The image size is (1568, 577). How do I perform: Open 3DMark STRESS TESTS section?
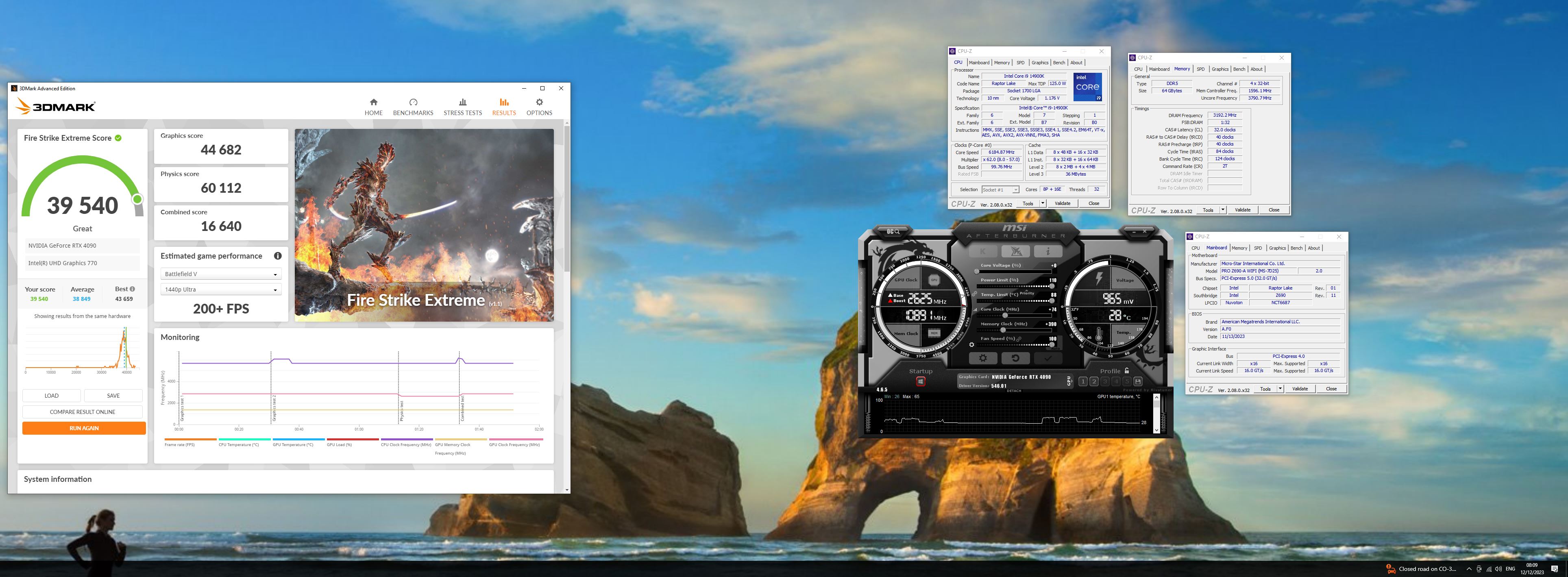pos(463,107)
